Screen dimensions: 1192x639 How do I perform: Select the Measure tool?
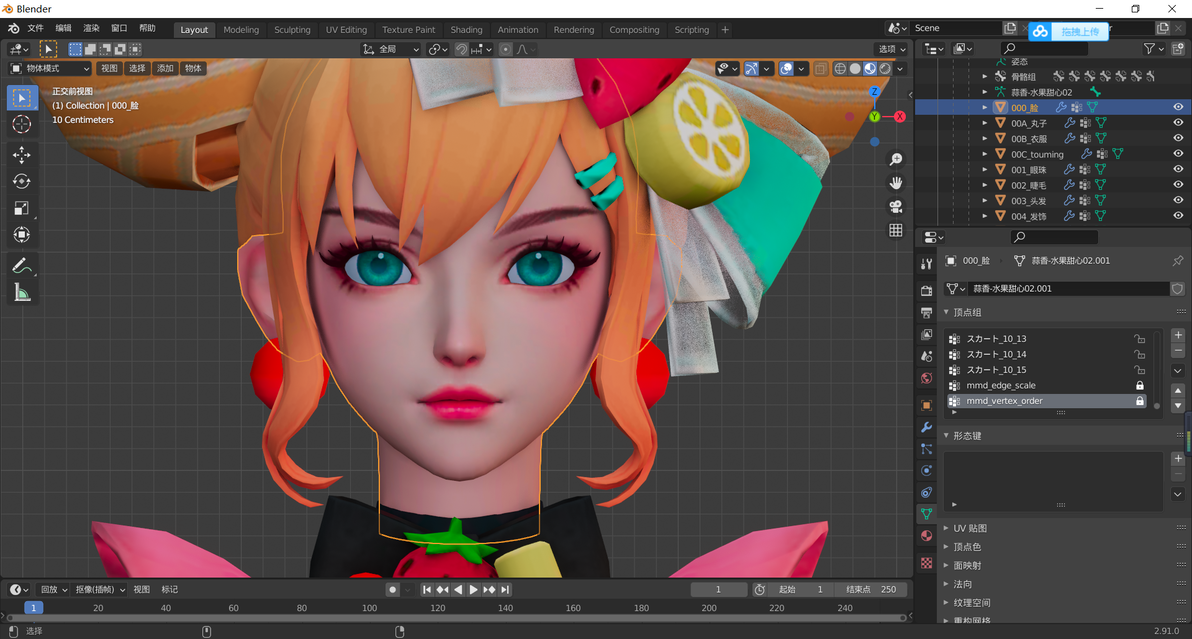coord(21,293)
